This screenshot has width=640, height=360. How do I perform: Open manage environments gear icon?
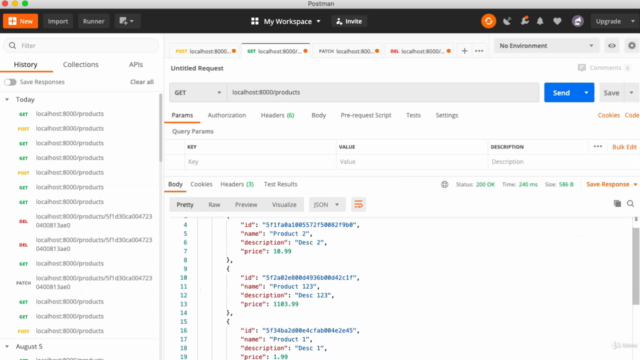click(632, 46)
